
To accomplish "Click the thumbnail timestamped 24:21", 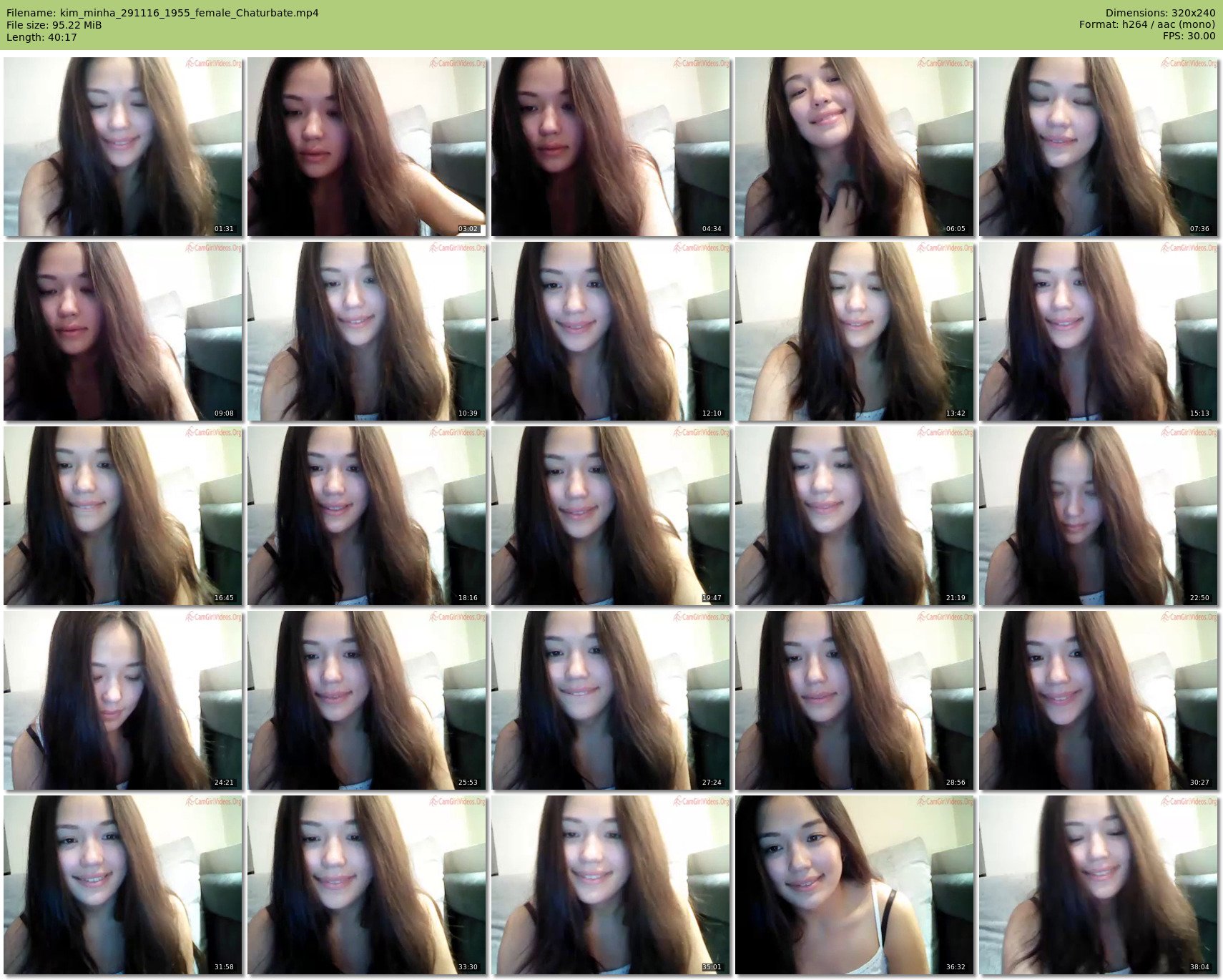I will click(x=123, y=700).
